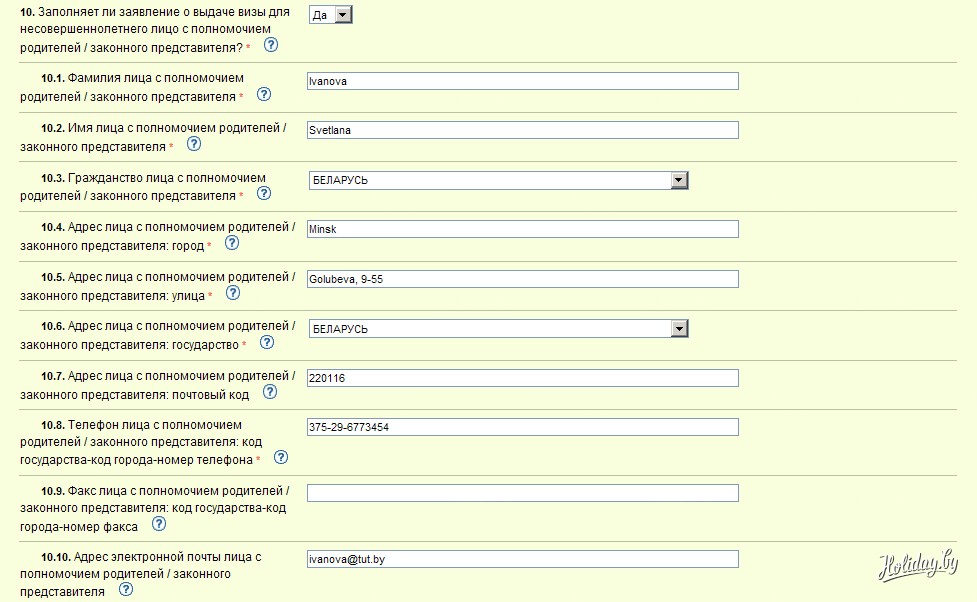Select email field with ivanova@tut.by
The width and height of the screenshot is (977, 602).
(x=522, y=559)
